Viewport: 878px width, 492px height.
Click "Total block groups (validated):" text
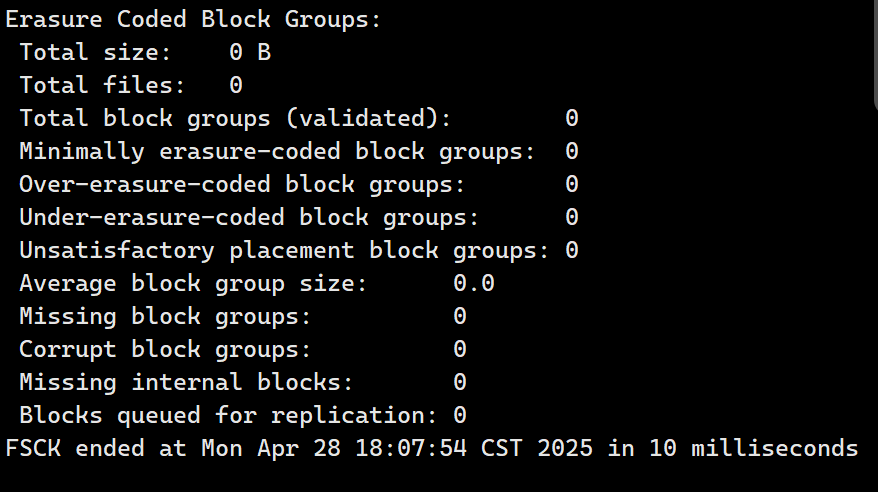click(x=235, y=118)
